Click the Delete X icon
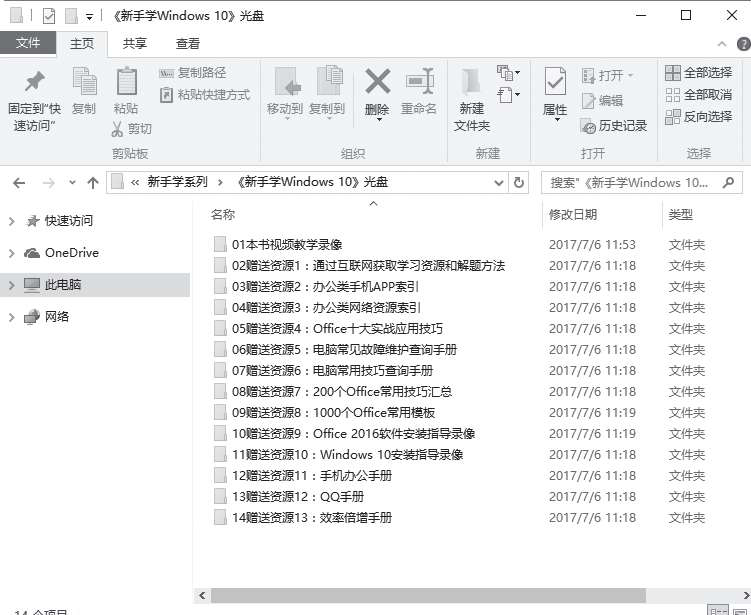Screen dimensions: 751x615 [377, 83]
